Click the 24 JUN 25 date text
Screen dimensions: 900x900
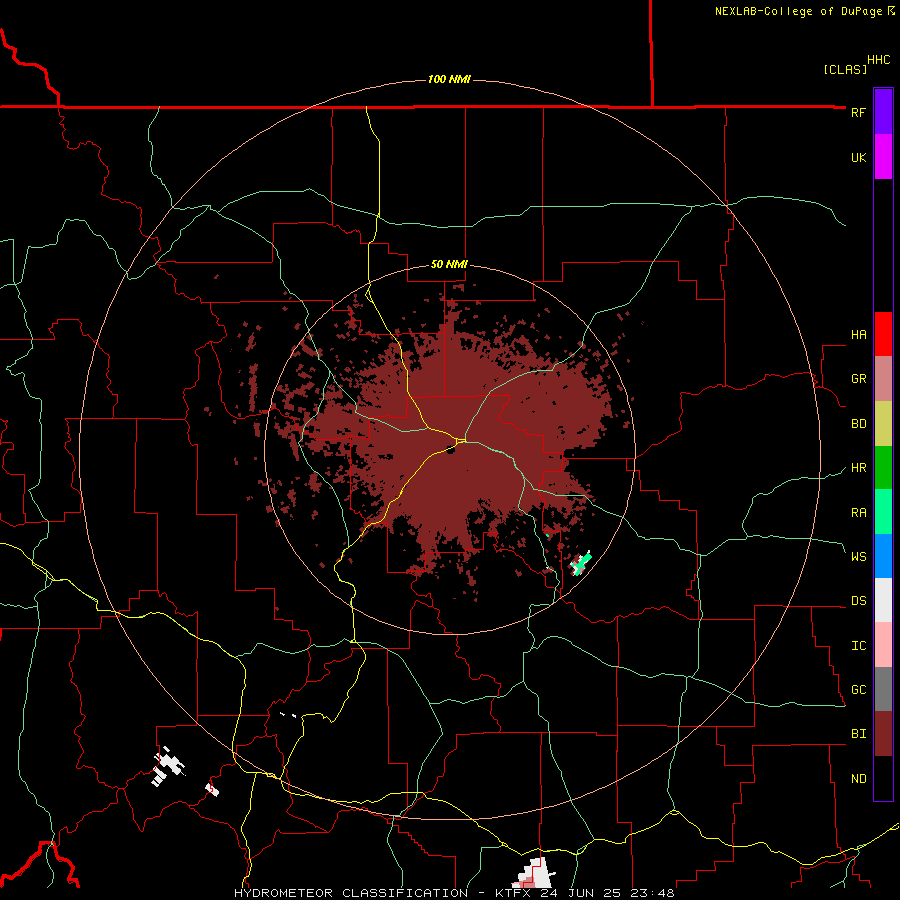click(x=581, y=893)
